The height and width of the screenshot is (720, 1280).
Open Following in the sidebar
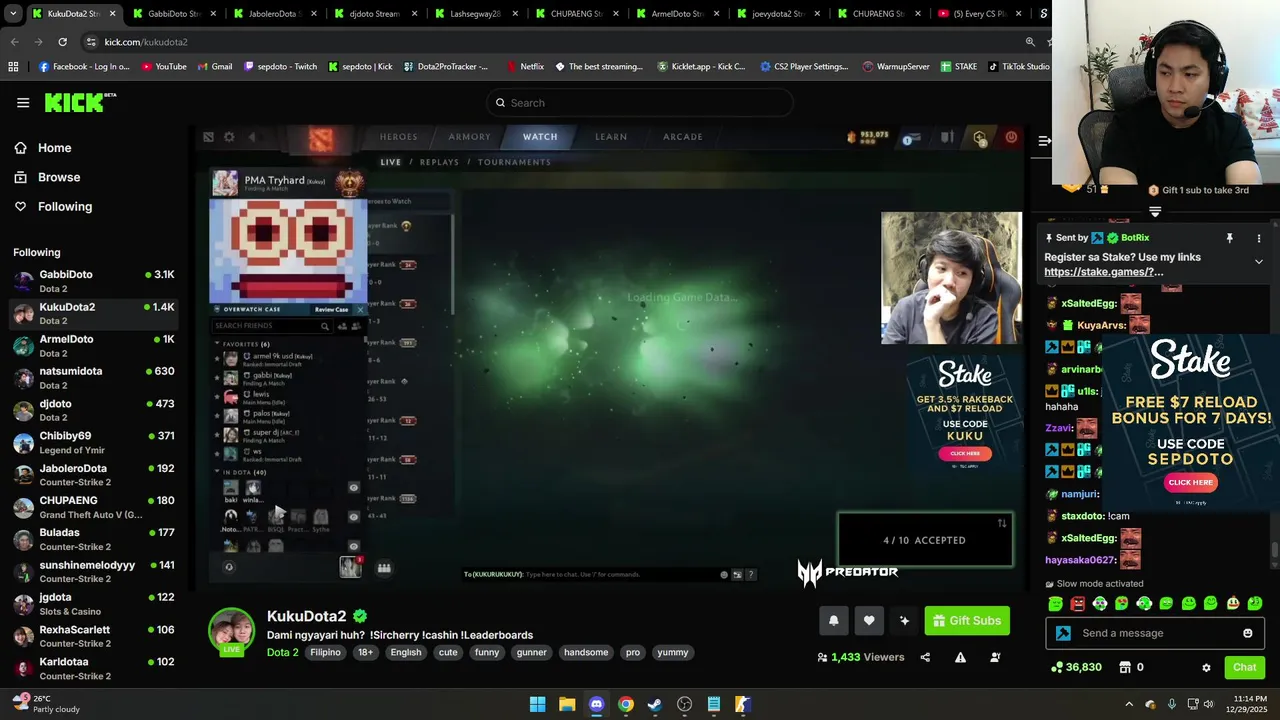coord(65,206)
